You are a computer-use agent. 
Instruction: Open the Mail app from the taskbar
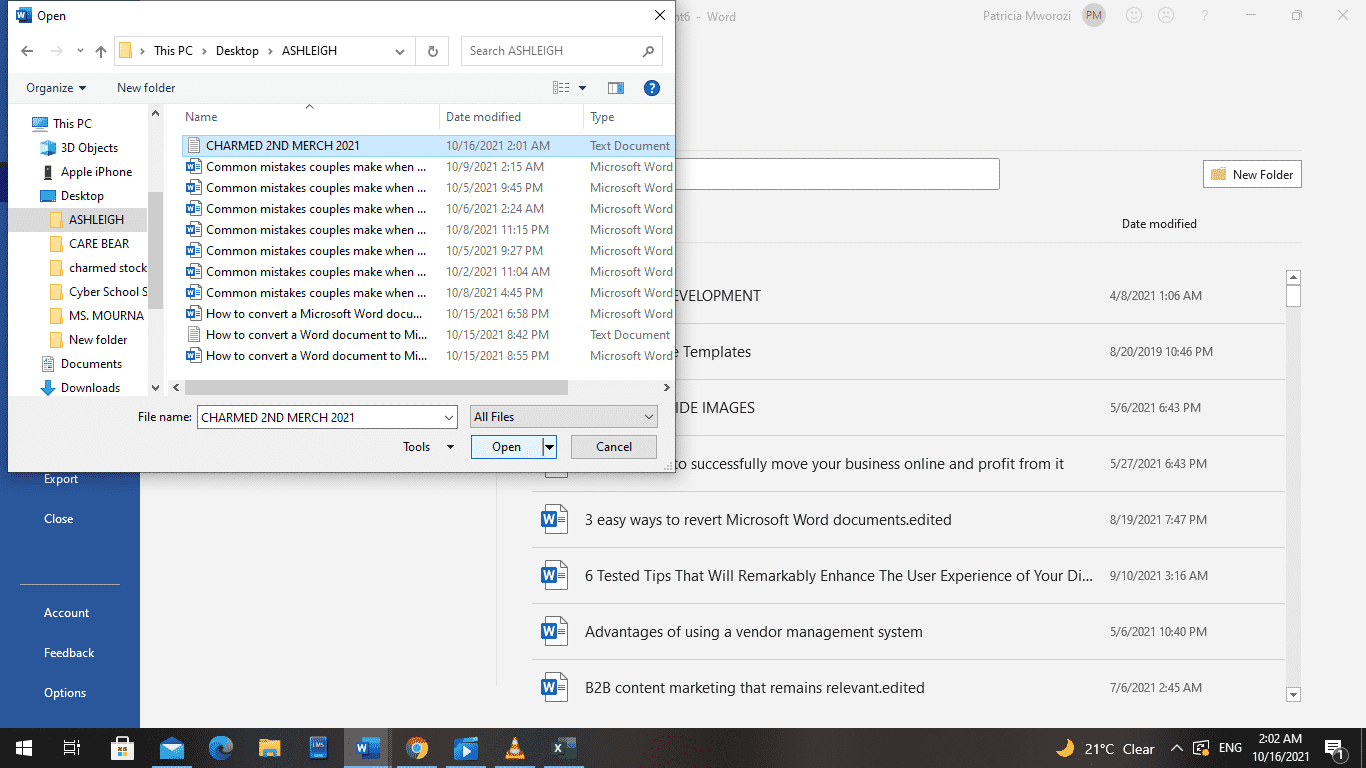pyautogui.click(x=171, y=748)
